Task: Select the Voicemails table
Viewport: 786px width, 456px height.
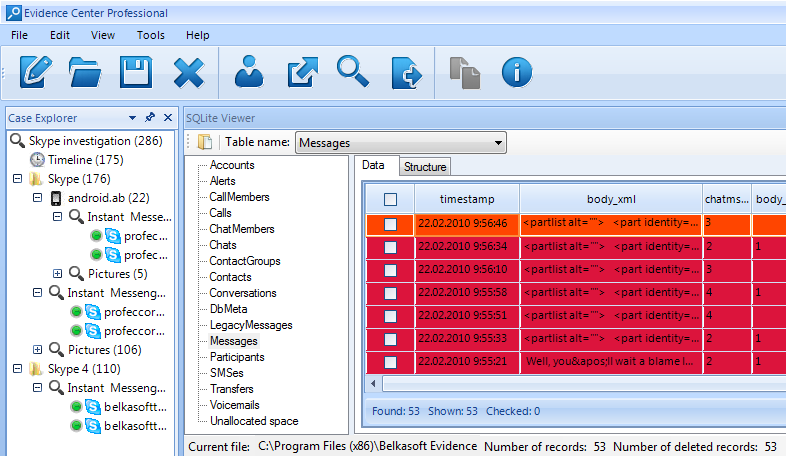Action: 234,405
